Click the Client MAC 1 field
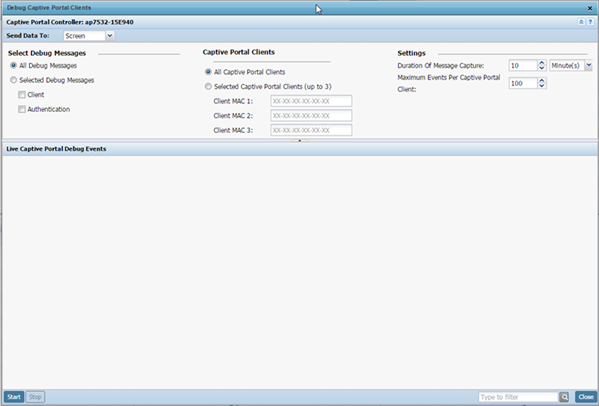The width and height of the screenshot is (599, 406). pos(311,101)
